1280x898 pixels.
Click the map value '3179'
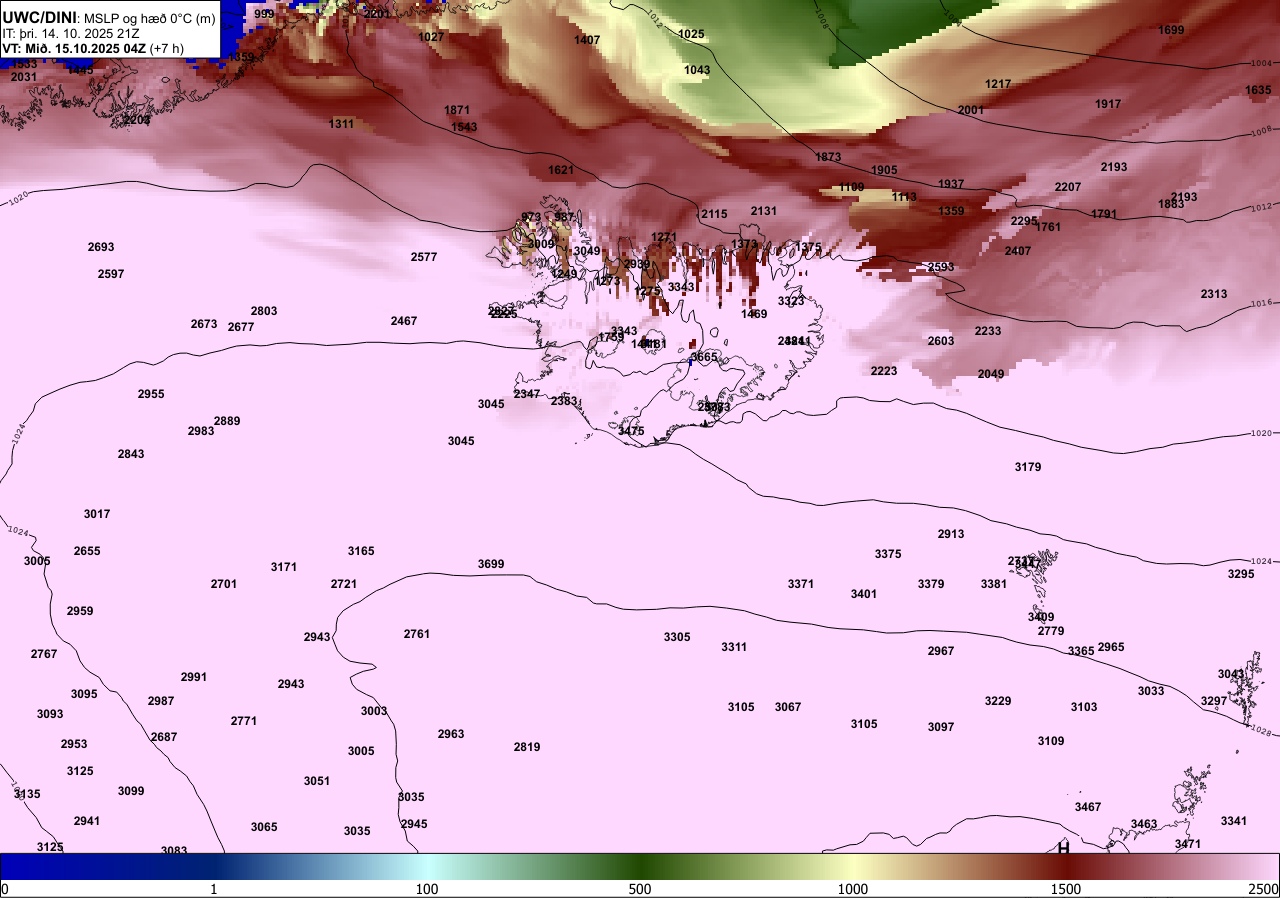1028,467
